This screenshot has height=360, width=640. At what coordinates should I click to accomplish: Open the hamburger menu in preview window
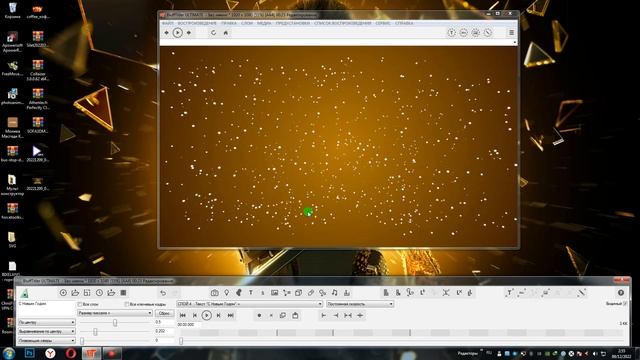click(x=511, y=33)
